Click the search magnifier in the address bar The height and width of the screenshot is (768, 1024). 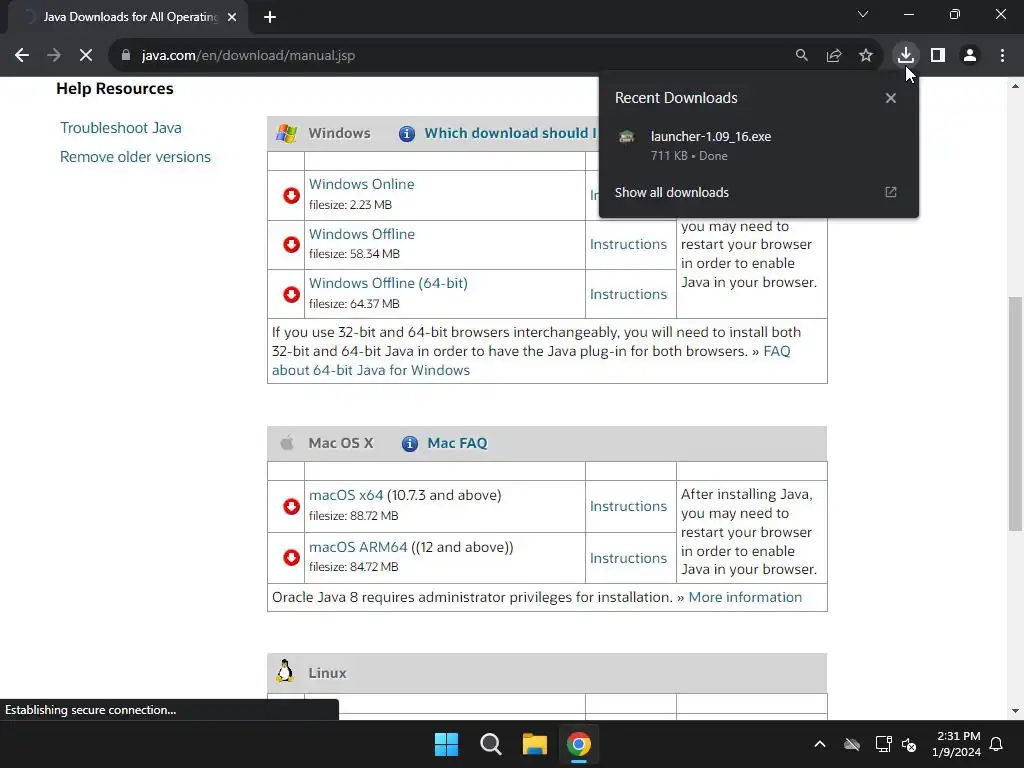pos(801,56)
